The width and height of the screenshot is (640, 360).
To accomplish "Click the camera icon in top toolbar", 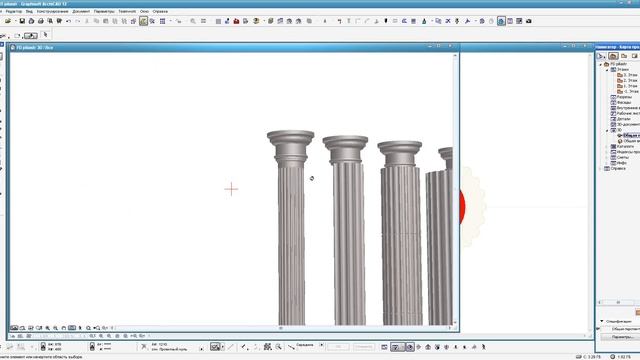I will 529,21.
